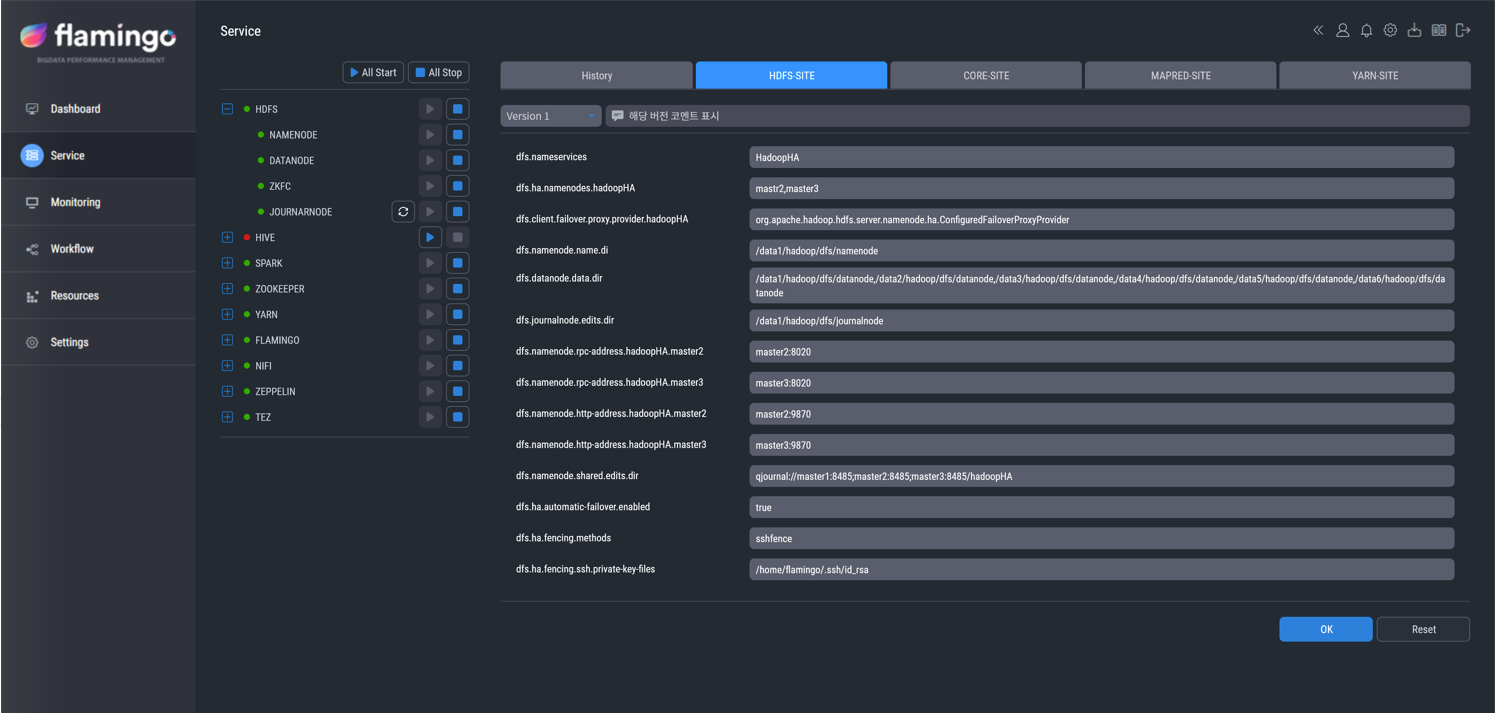Start the SPARK service
The width and height of the screenshot is (1496, 713).
pos(430,263)
